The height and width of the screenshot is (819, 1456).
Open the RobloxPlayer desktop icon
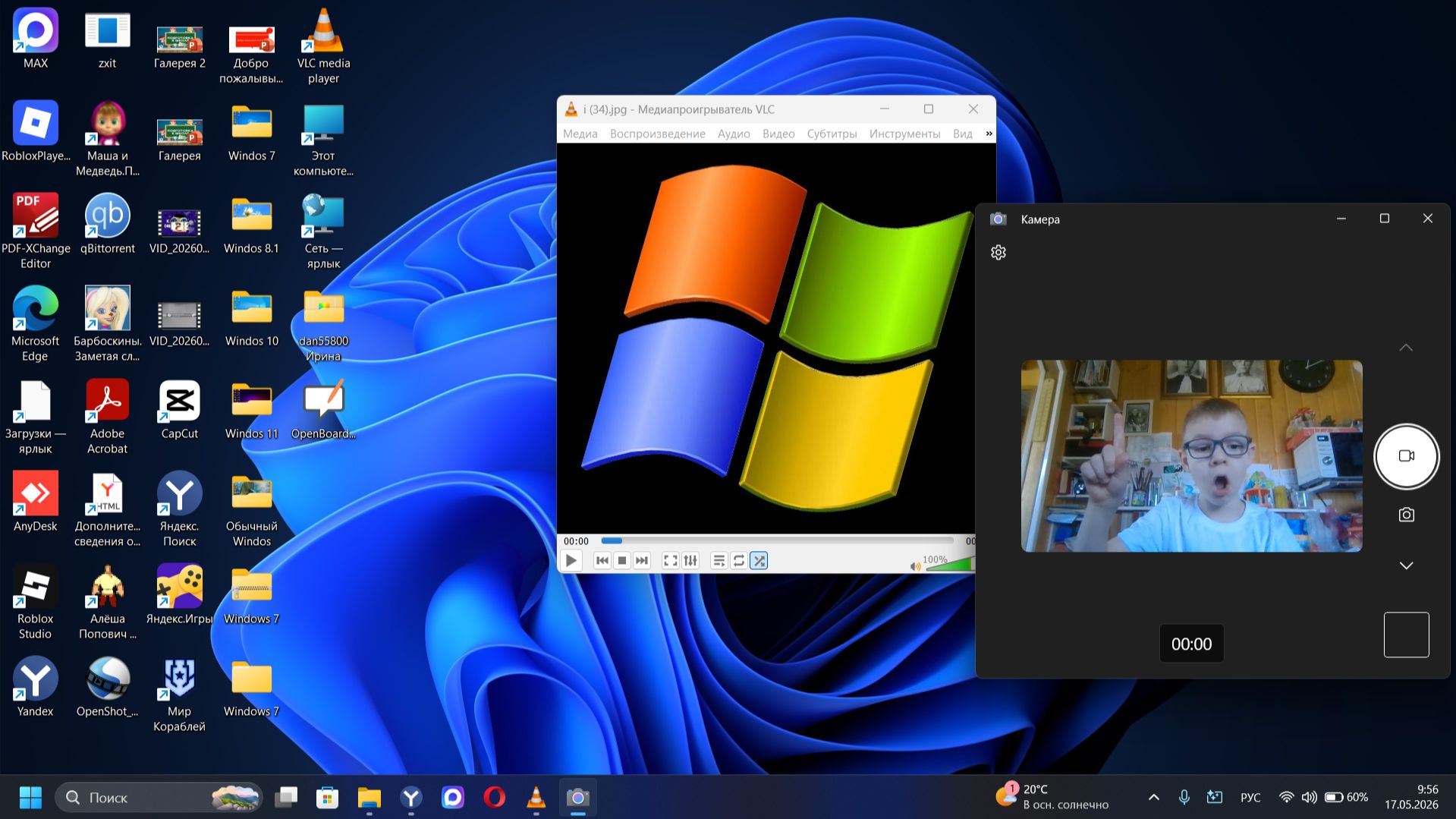(x=36, y=132)
